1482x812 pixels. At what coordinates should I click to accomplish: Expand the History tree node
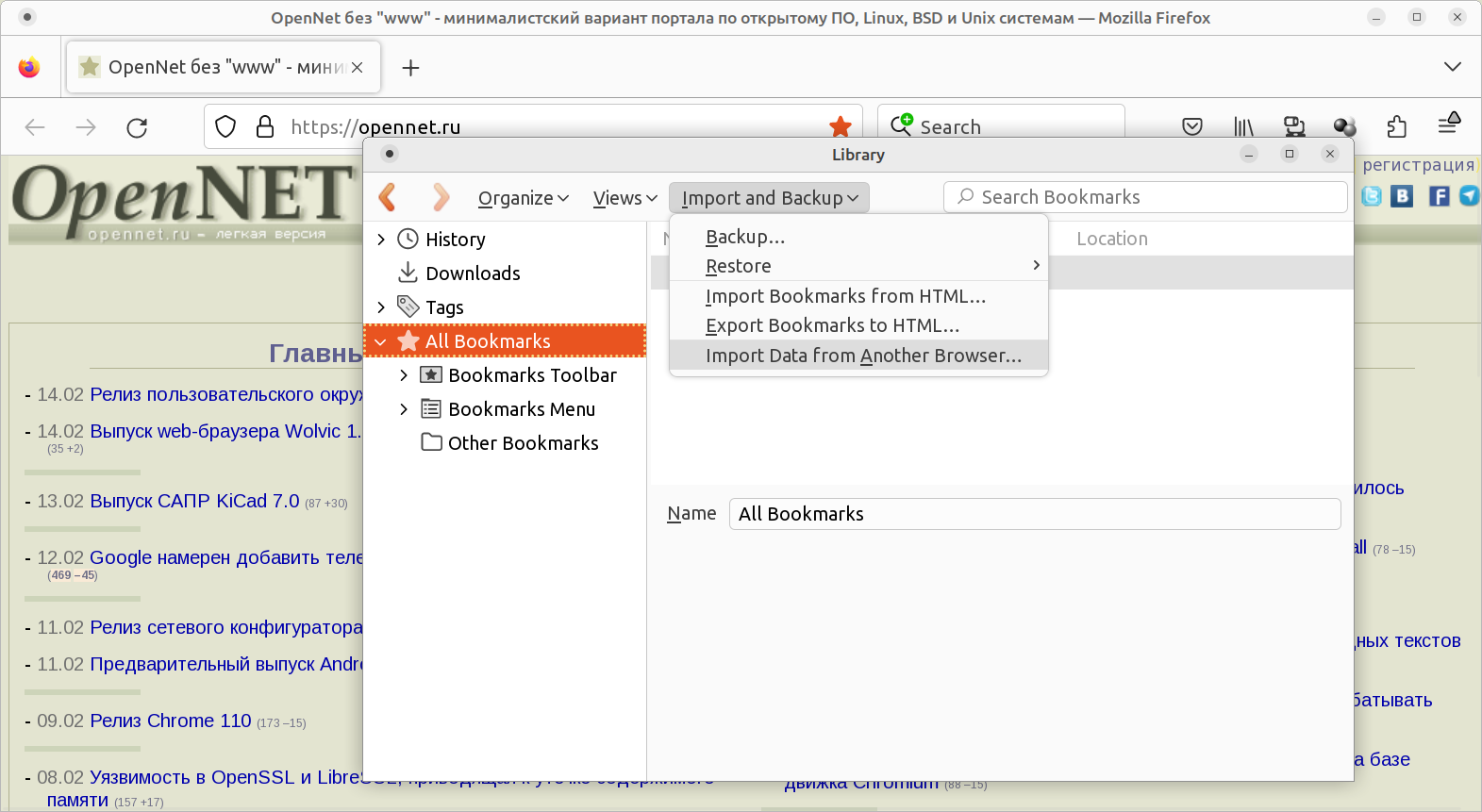(381, 240)
